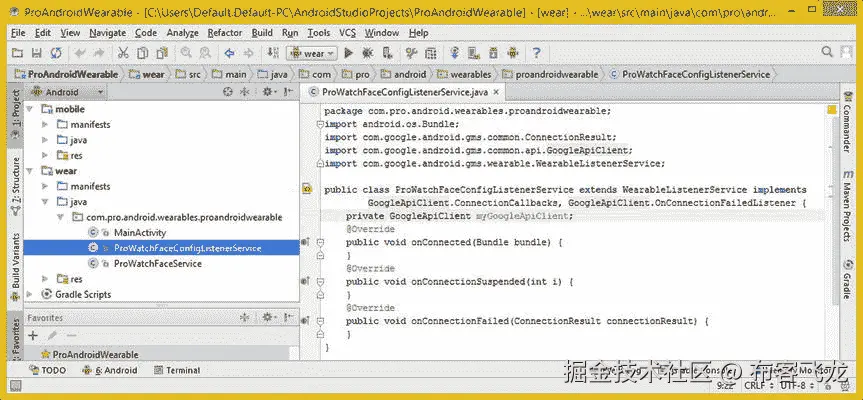Viewport: 863px width, 400px height.
Task: Collapse the wear module tree node
Action: click(30, 171)
